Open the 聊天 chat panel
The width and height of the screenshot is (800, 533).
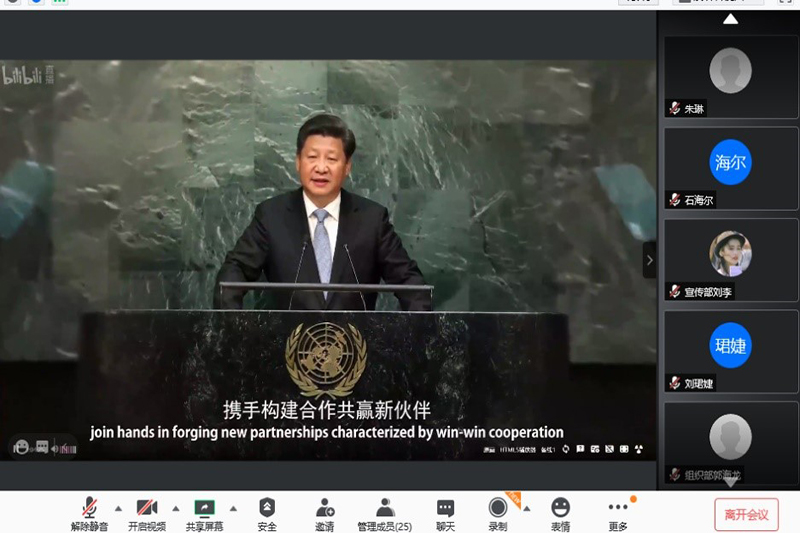445,514
